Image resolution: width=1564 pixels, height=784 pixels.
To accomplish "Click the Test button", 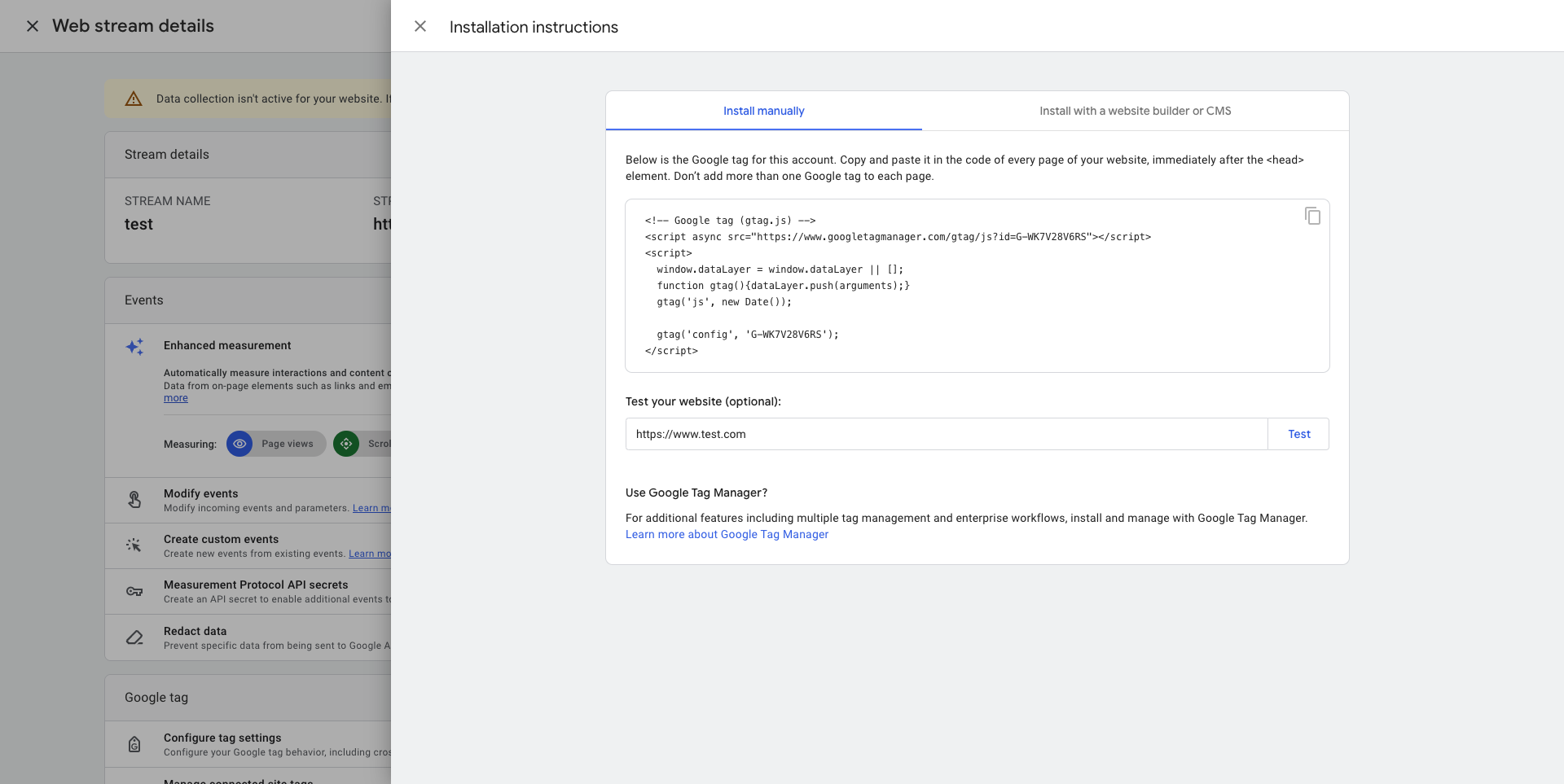I will point(1298,434).
